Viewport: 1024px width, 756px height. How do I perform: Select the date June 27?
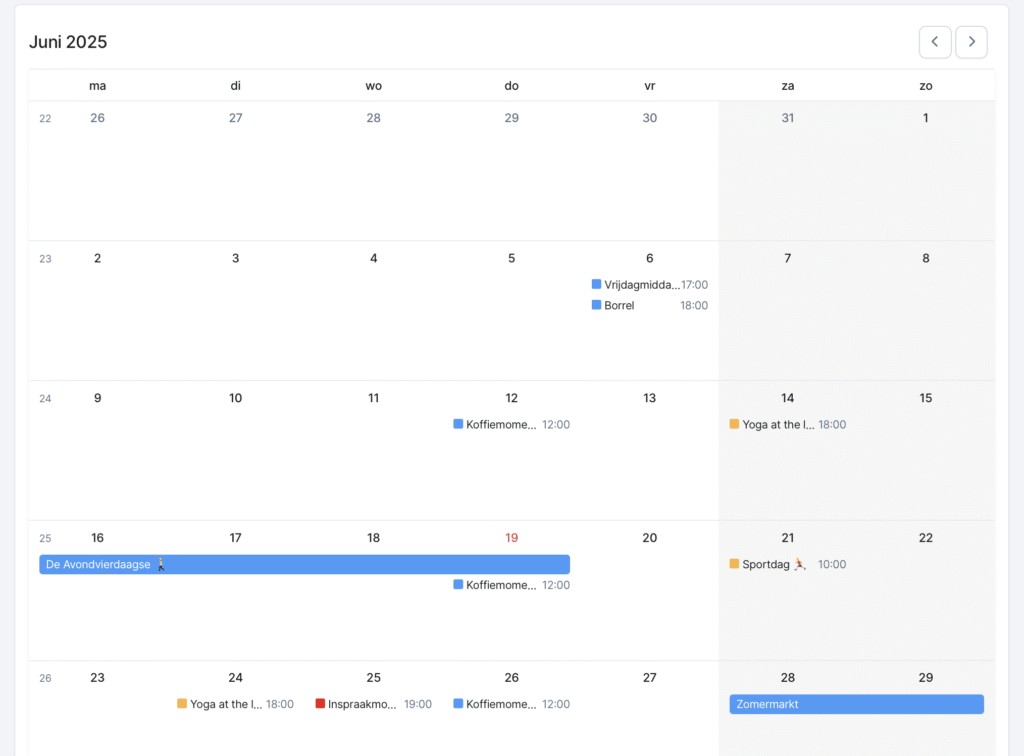click(649, 678)
